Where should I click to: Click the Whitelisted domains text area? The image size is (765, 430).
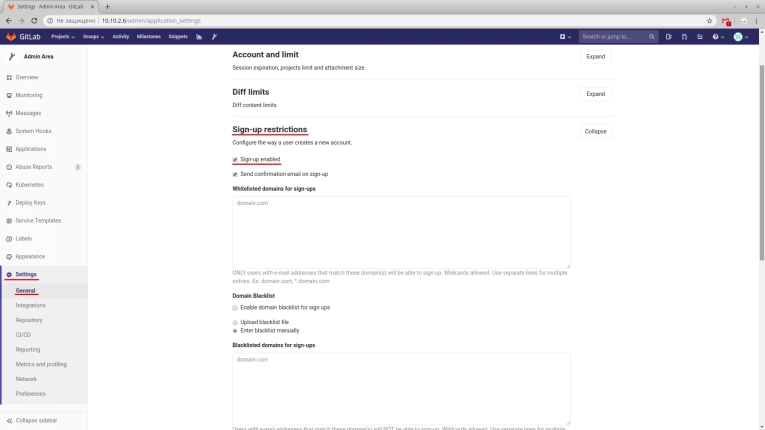[x=401, y=231]
